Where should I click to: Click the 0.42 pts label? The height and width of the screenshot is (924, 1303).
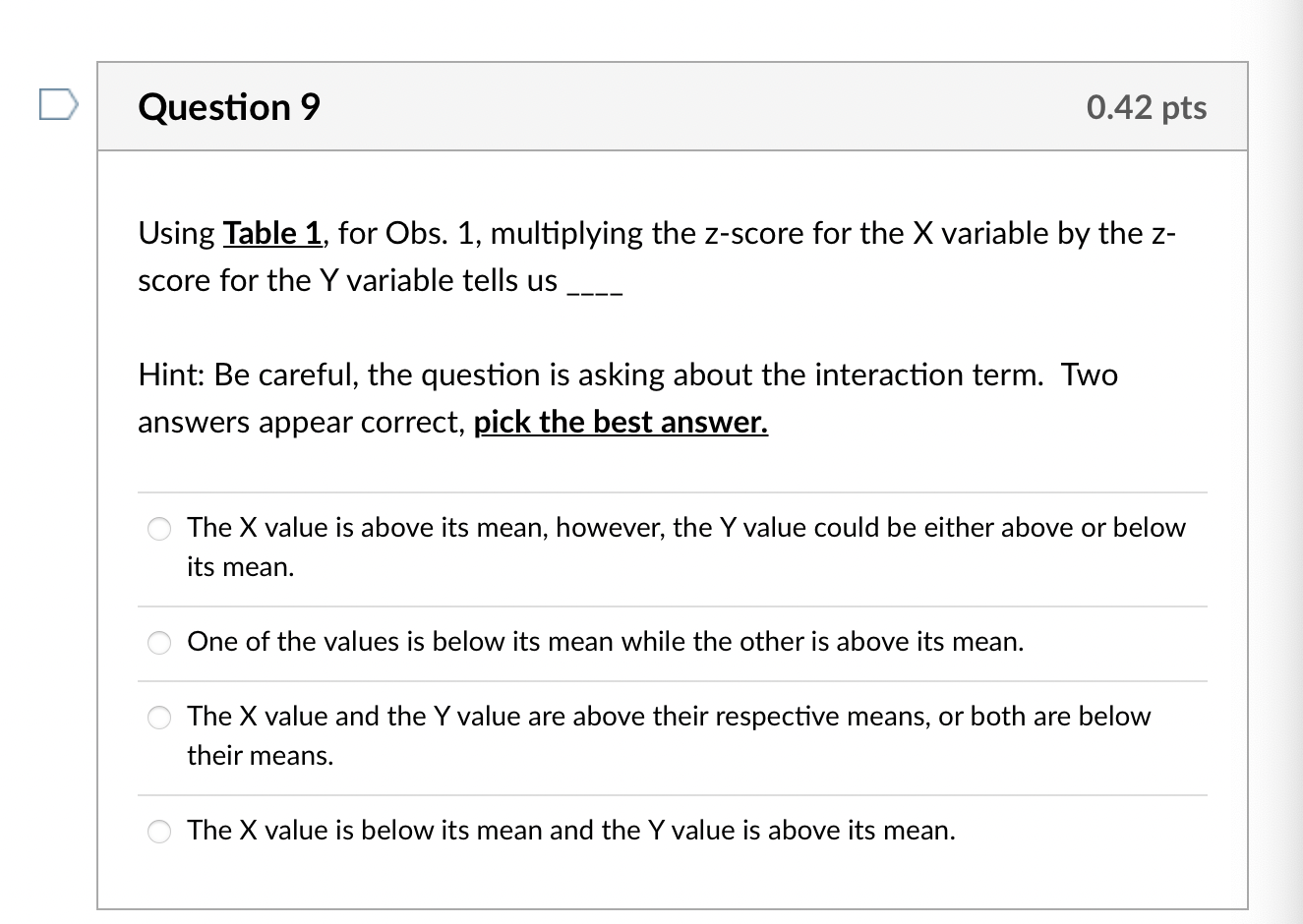pyautogui.click(x=1147, y=108)
